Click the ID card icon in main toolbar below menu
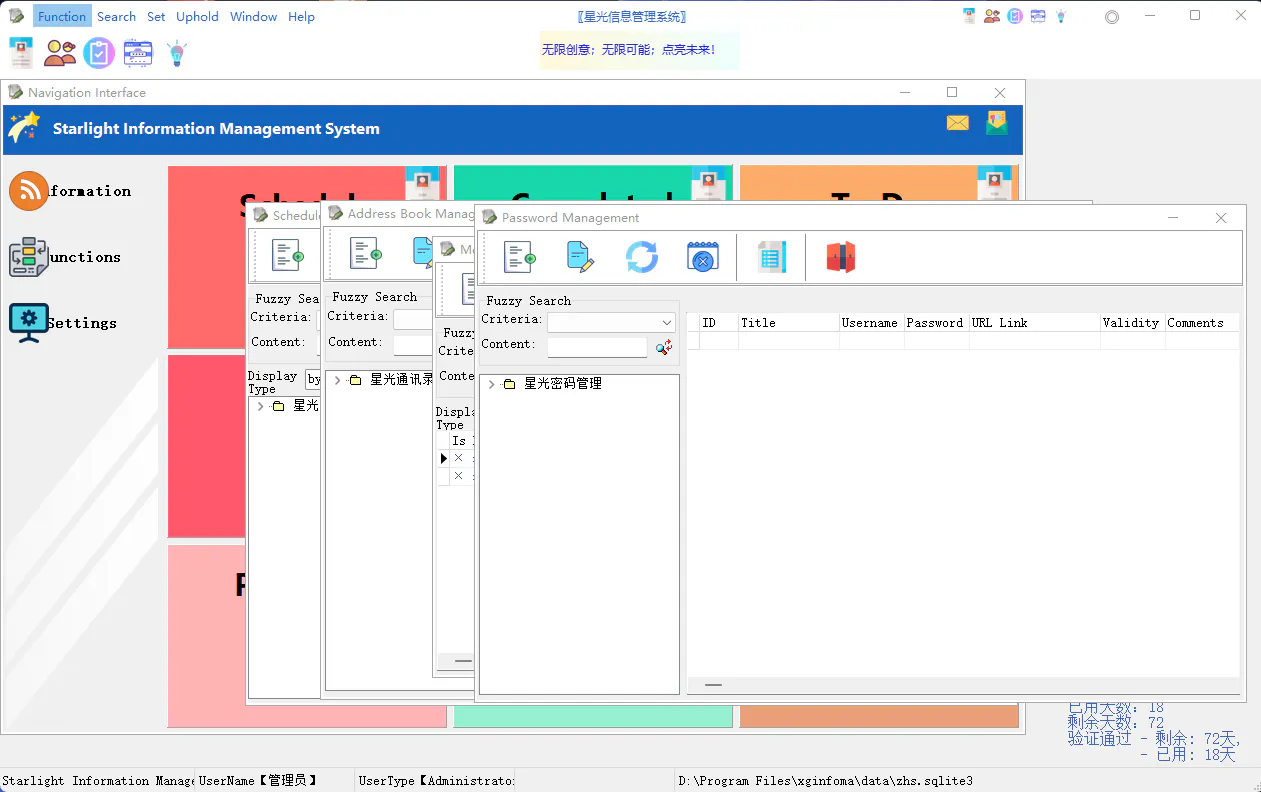Viewport: 1261px width, 792px height. [x=21, y=53]
